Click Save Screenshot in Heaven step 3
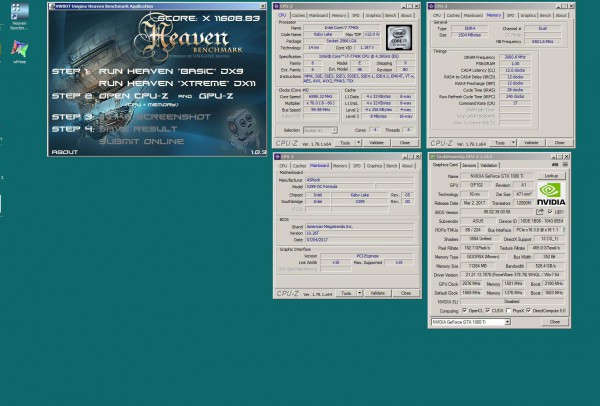This screenshot has height=406, width=600. click(x=155, y=117)
